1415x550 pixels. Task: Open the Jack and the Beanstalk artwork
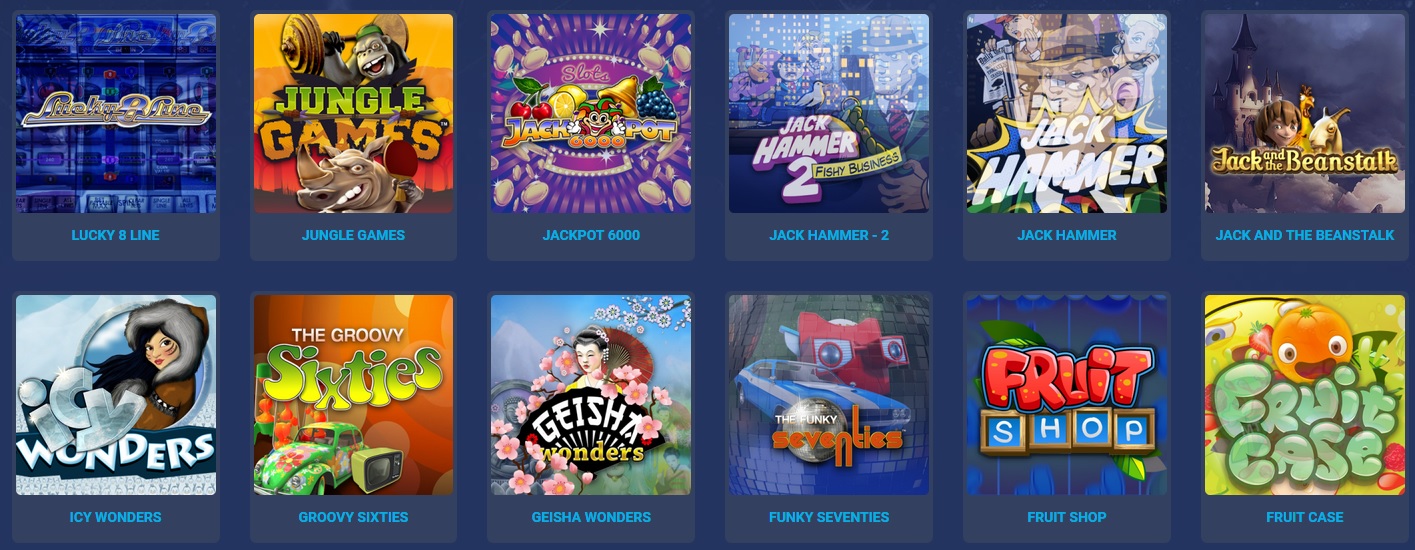(x=1305, y=113)
